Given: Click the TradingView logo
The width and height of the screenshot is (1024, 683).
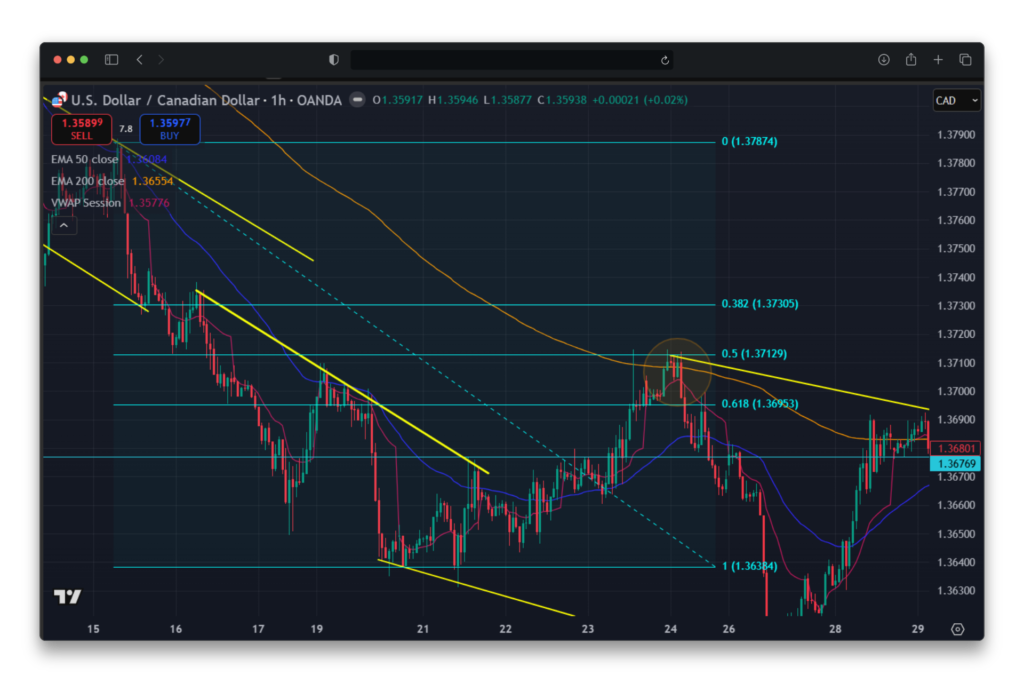Looking at the screenshot, I should coord(67,596).
